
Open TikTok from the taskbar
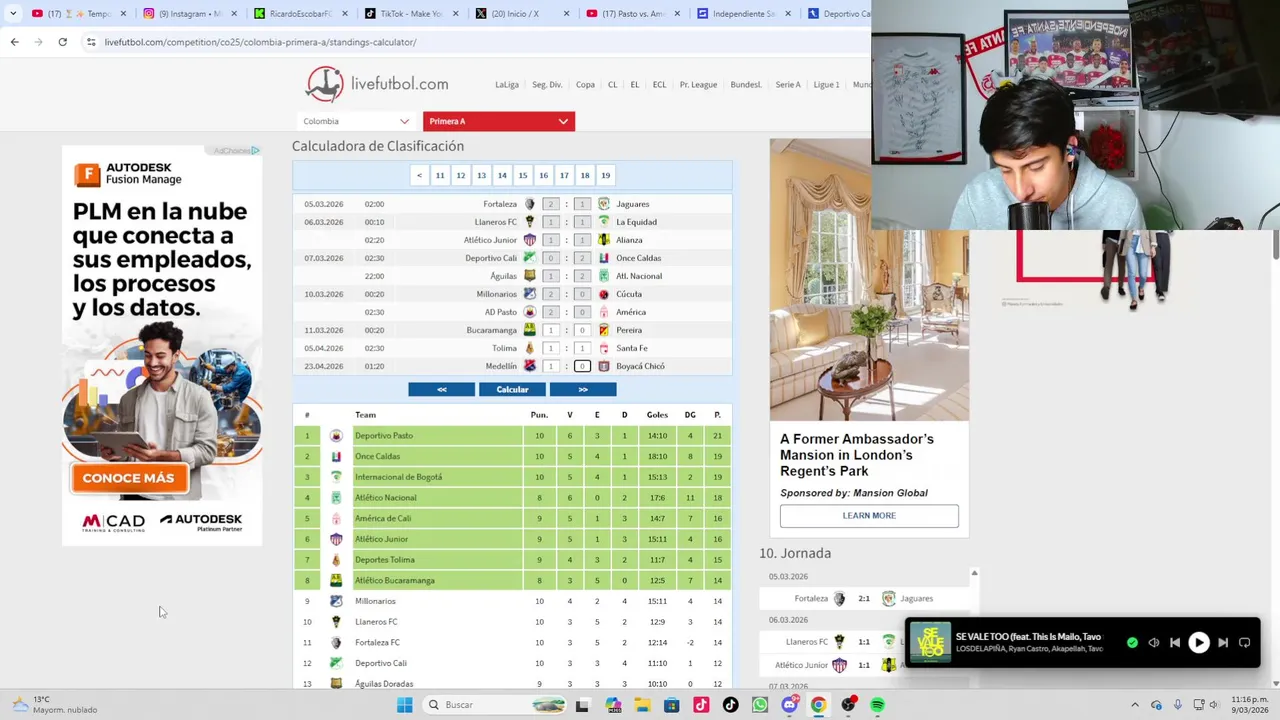[730, 705]
